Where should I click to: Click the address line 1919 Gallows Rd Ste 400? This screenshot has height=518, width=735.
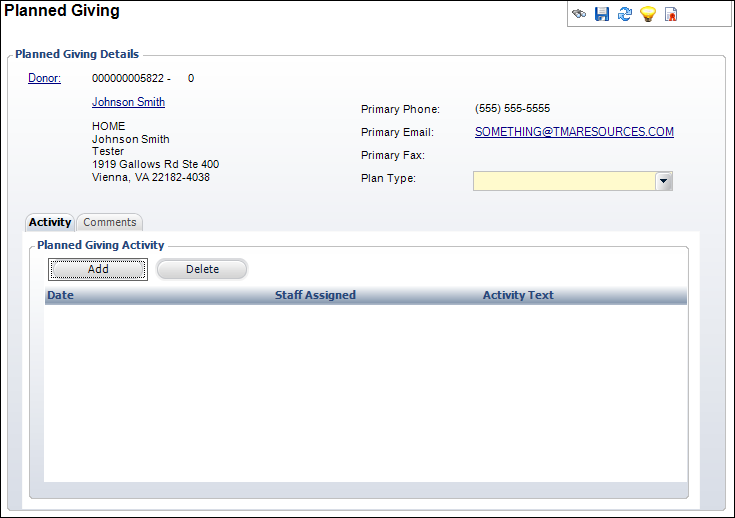click(x=156, y=164)
